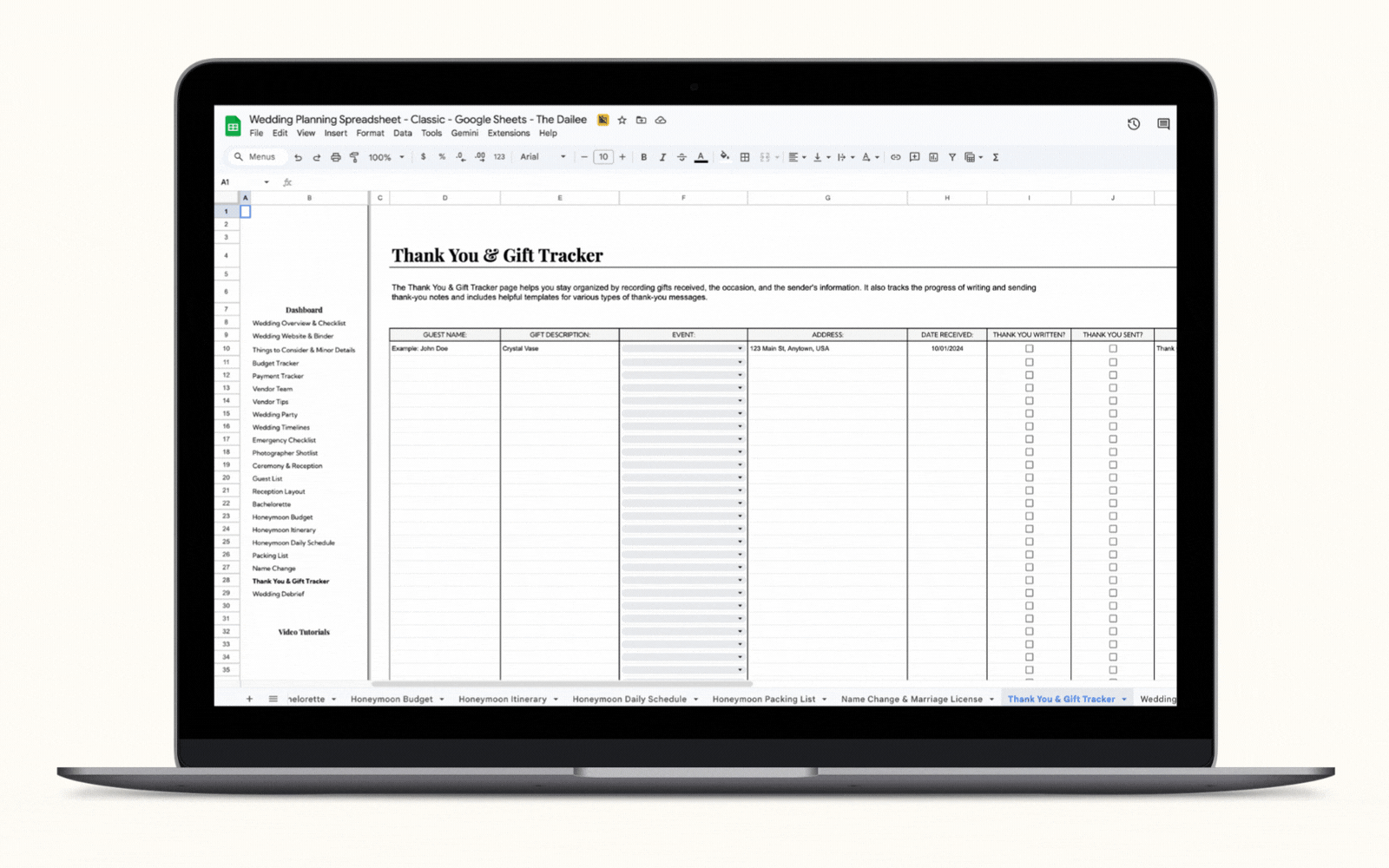
Task: Check Thank You Written box for John Doe
Action: pyautogui.click(x=1029, y=349)
